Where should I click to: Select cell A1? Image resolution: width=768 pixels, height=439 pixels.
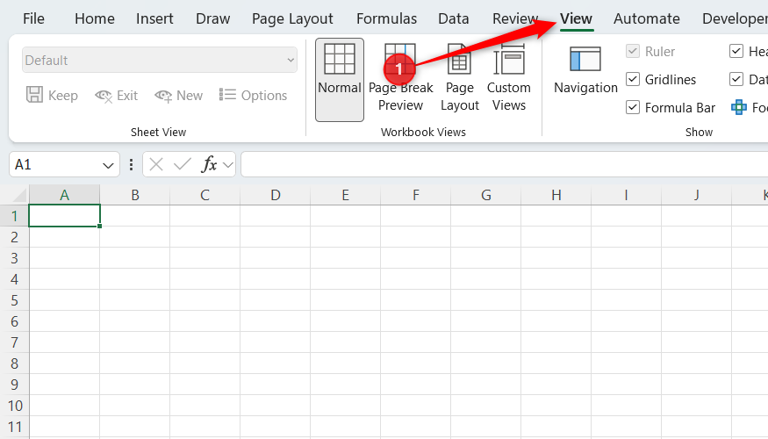pos(65,216)
